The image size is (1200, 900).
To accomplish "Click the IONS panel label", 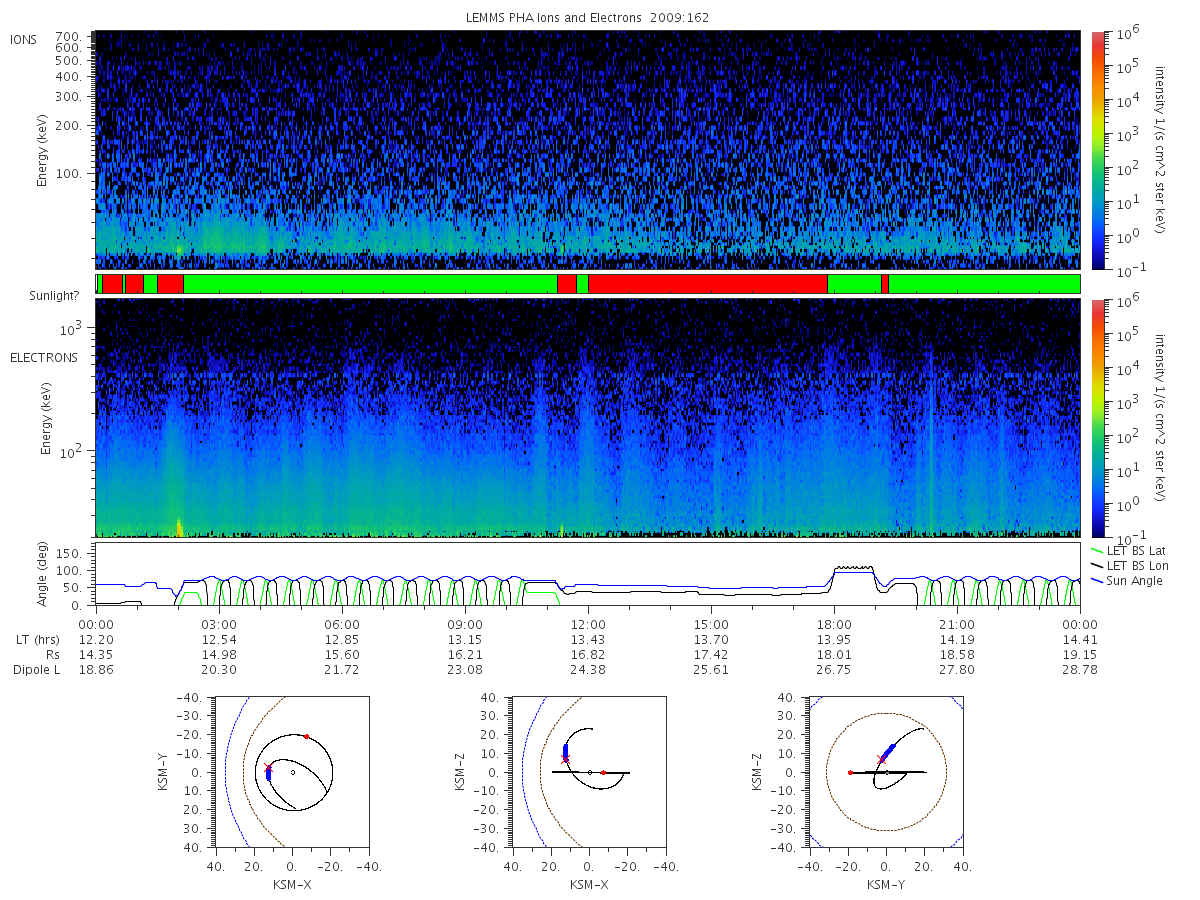I will 24,39.
